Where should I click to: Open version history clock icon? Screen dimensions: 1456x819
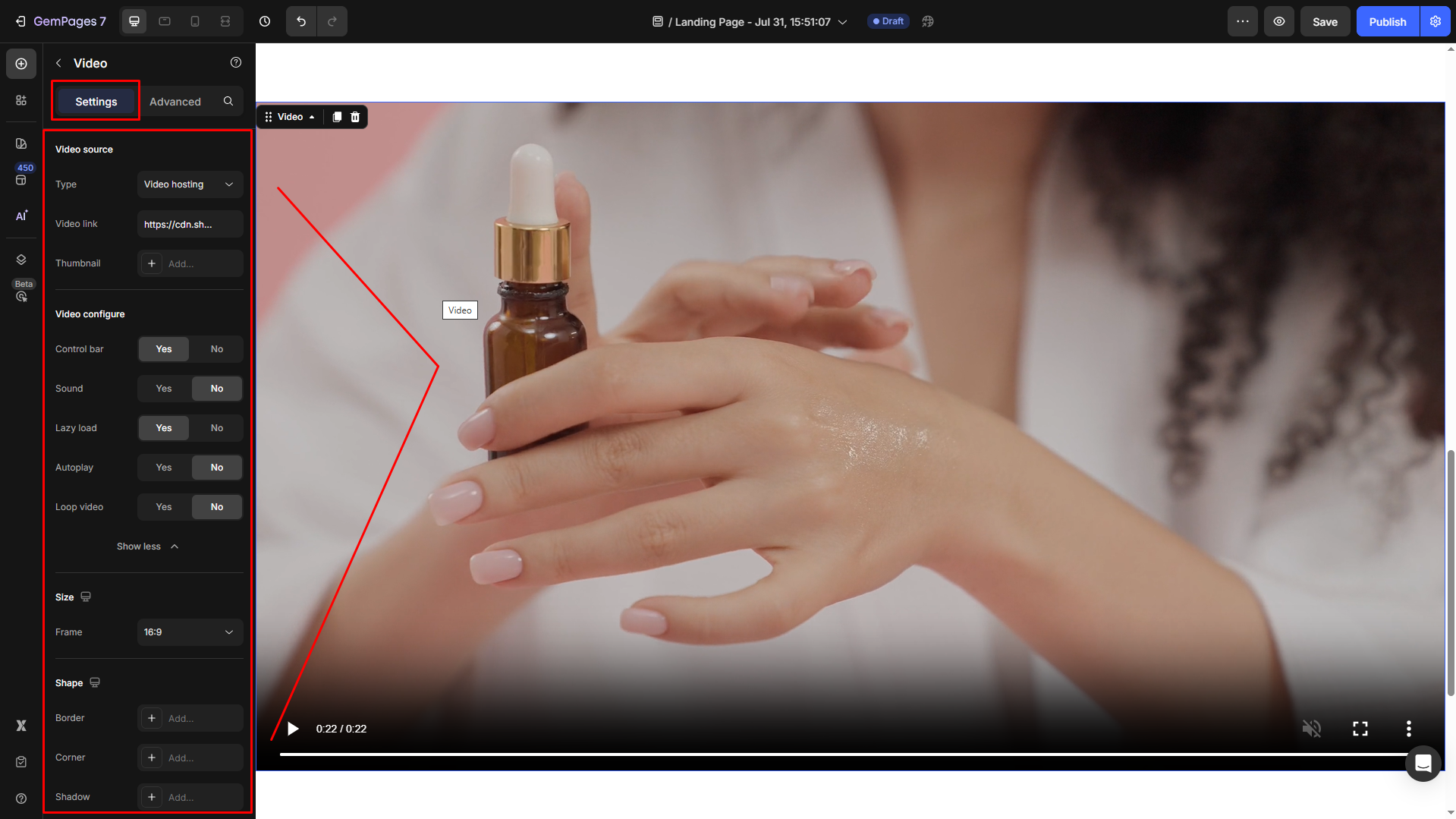click(x=265, y=21)
